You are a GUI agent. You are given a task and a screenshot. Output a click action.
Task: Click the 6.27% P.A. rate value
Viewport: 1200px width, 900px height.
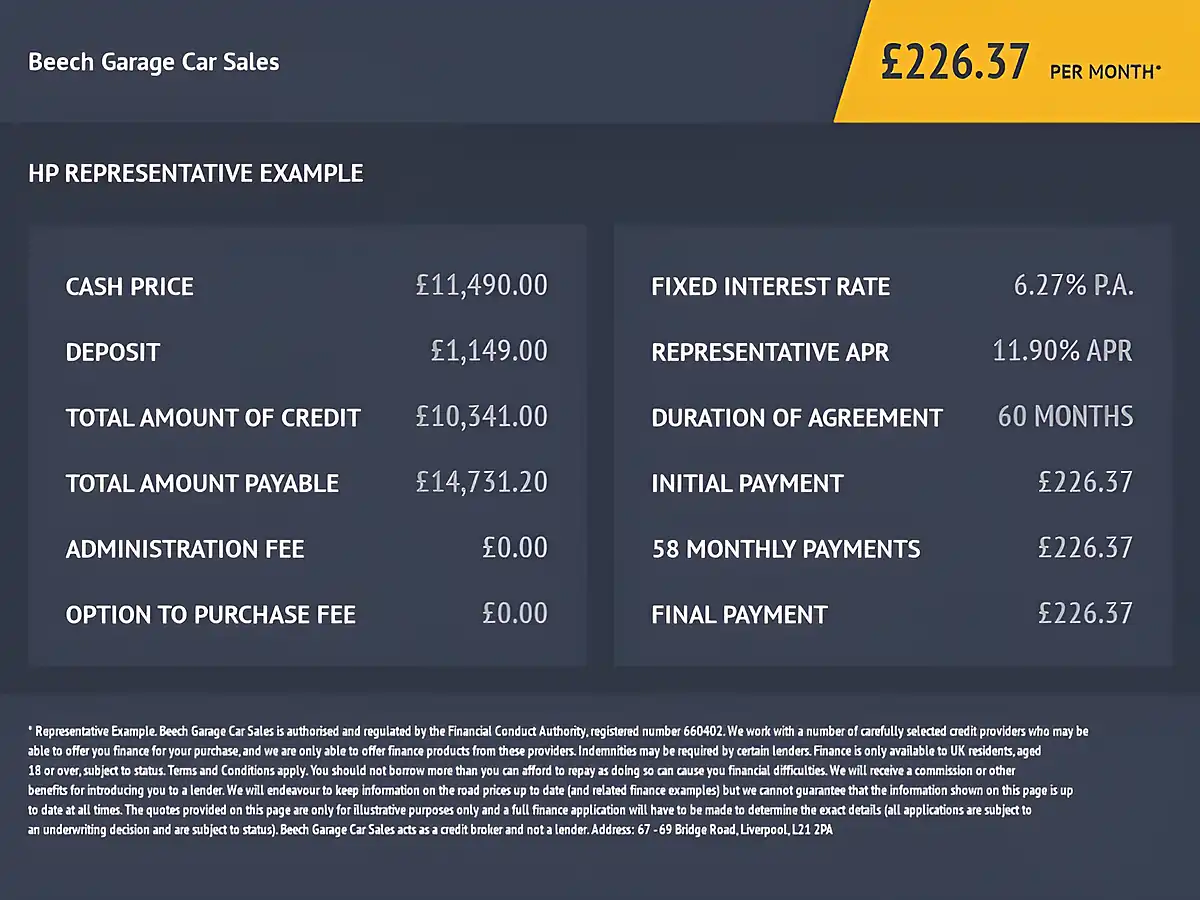coord(1074,286)
